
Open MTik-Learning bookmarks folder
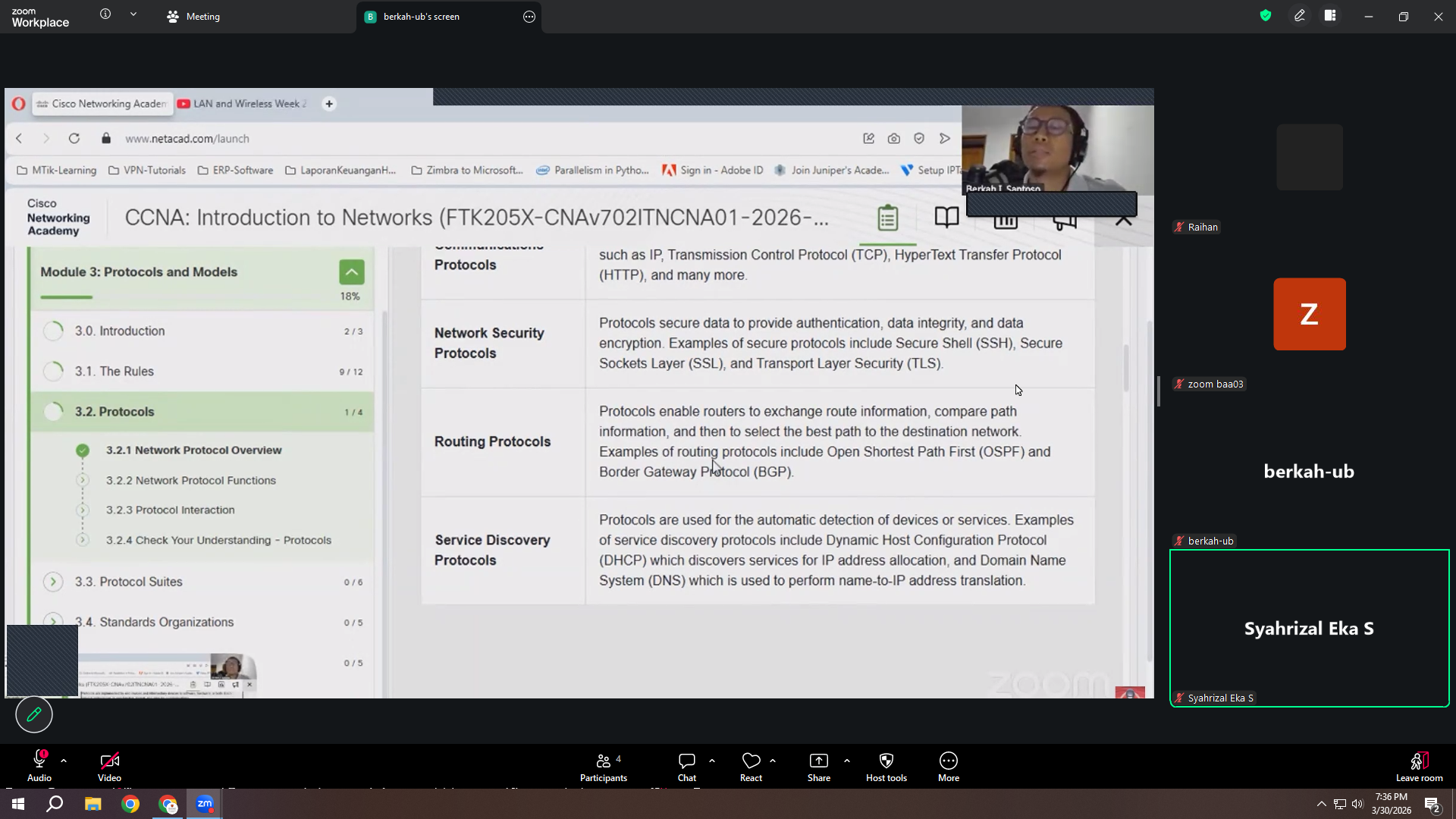(x=57, y=171)
